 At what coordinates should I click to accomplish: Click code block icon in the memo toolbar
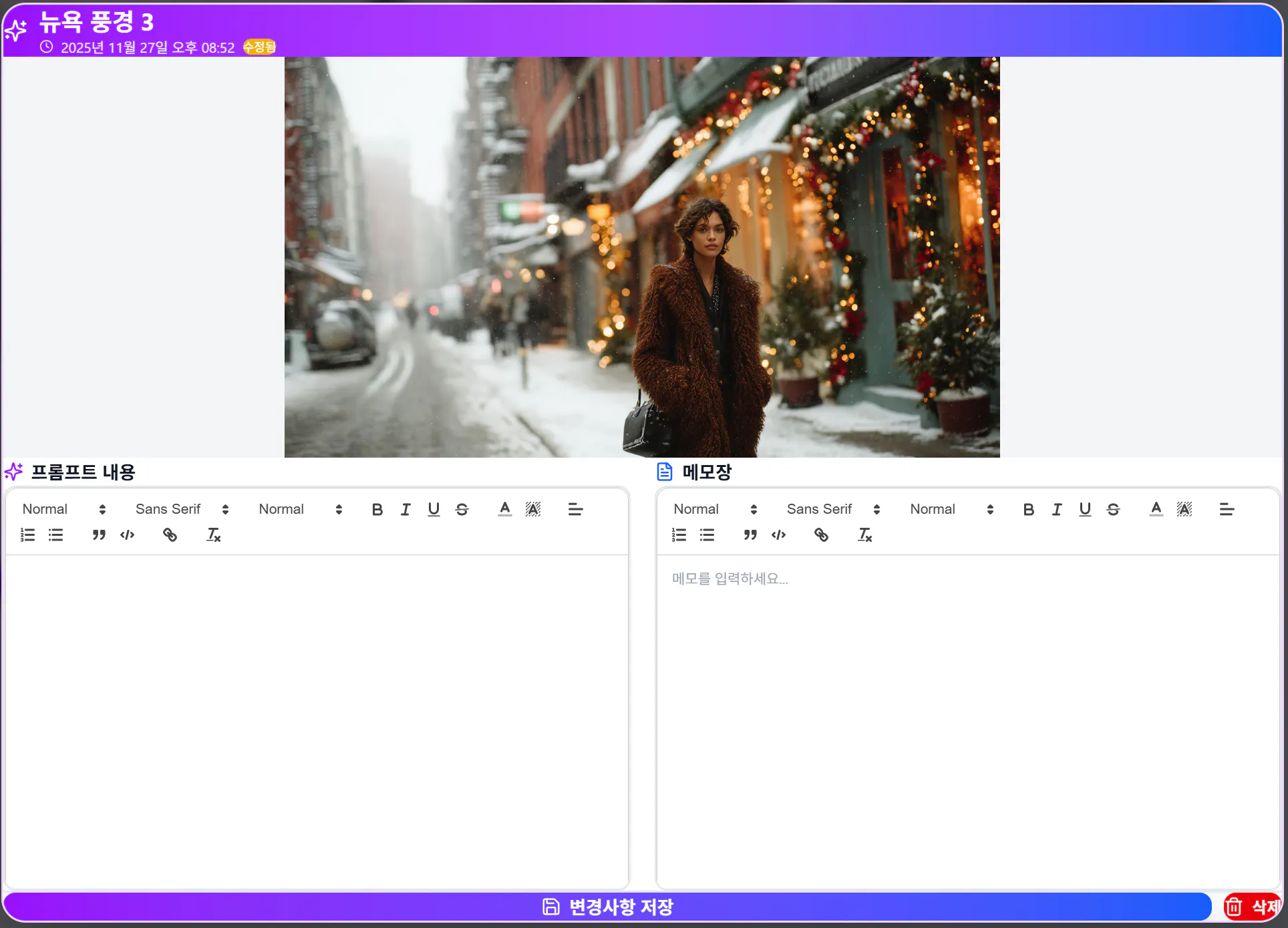pos(778,535)
